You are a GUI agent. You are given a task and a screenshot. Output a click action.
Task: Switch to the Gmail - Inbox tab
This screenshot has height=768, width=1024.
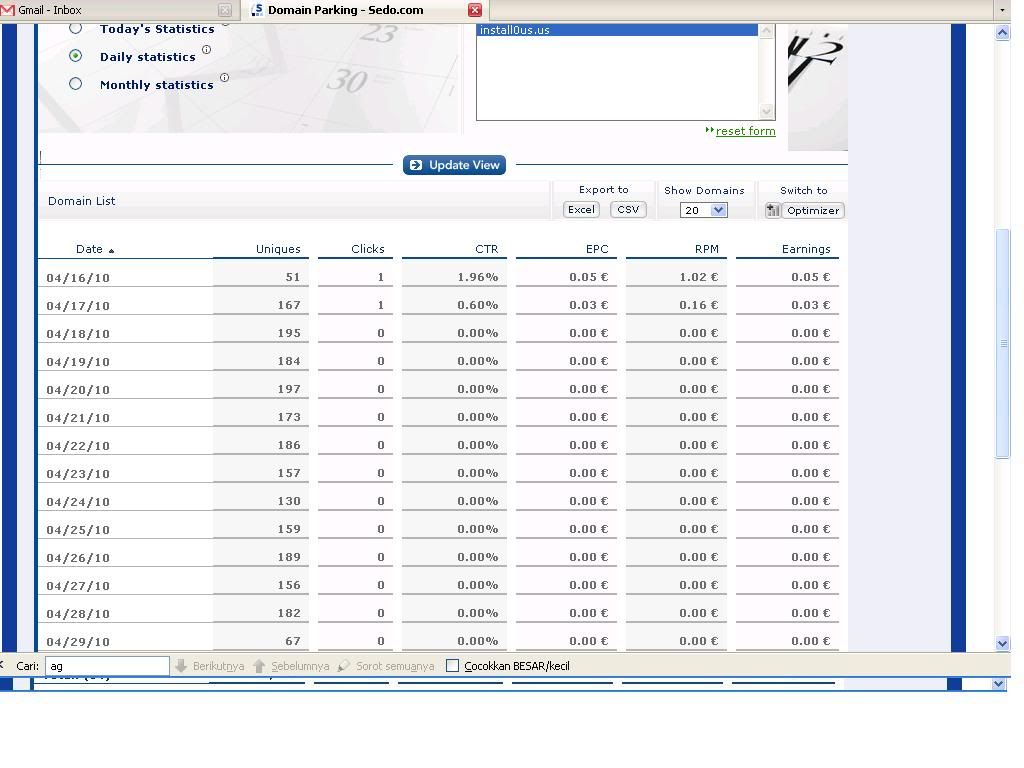(110, 10)
